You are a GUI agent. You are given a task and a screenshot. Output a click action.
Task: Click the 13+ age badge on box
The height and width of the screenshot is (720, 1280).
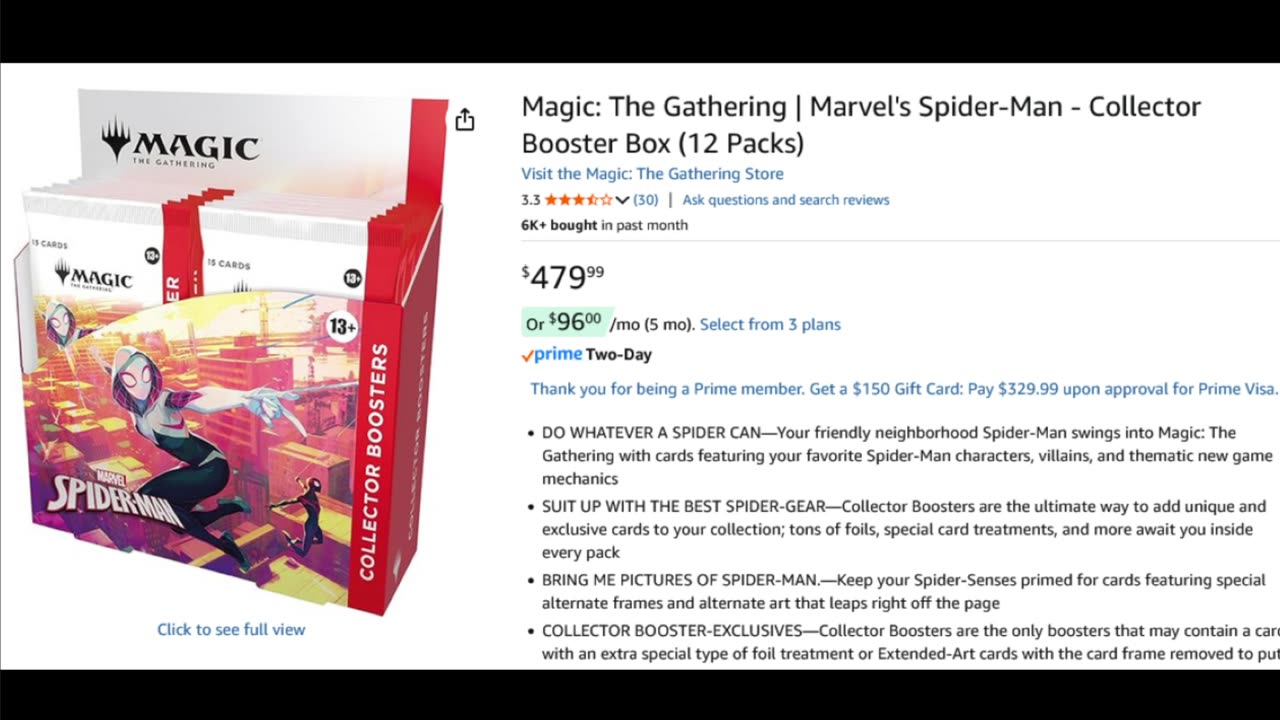click(342, 326)
